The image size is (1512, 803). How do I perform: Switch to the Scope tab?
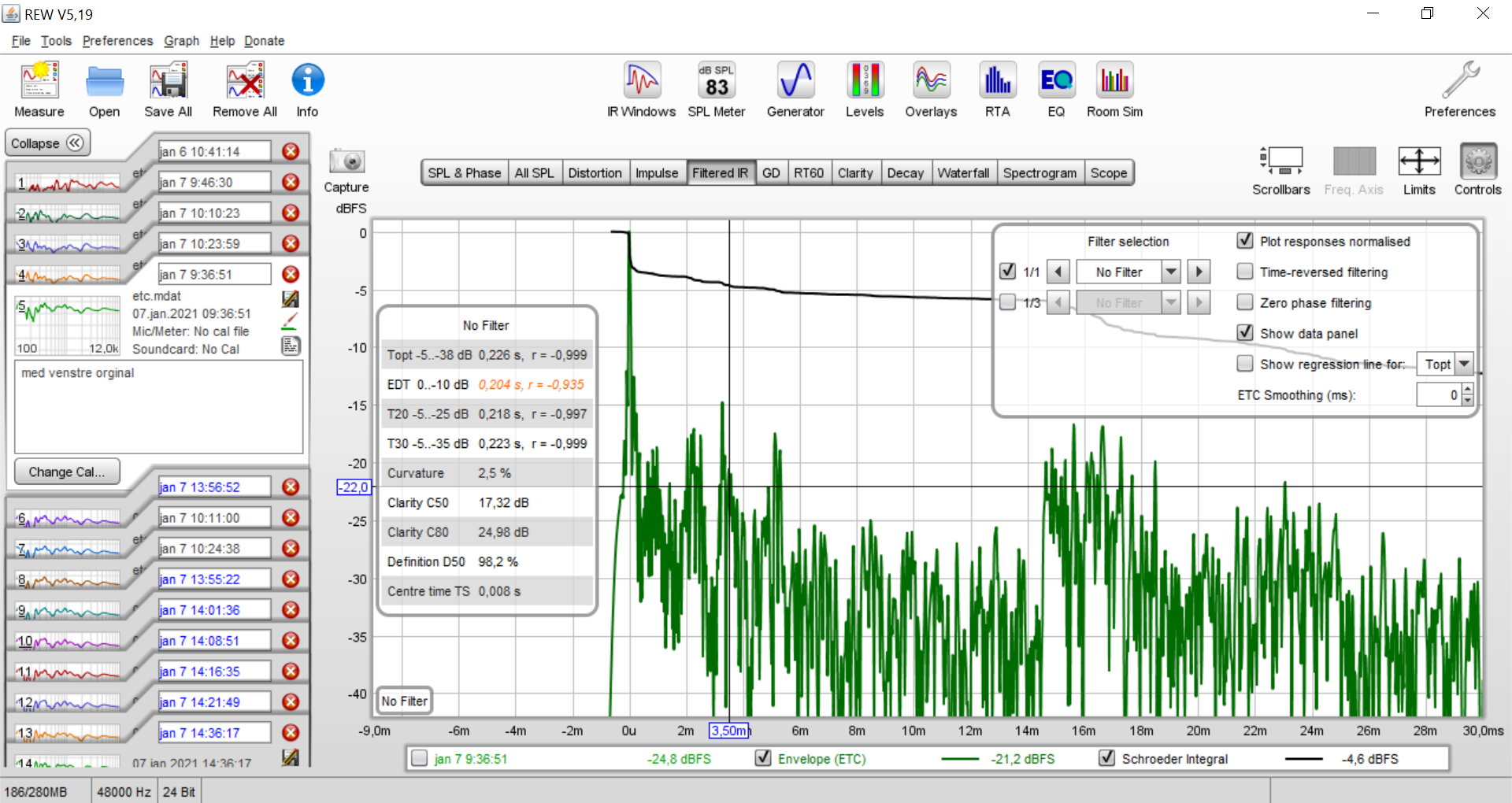(1109, 172)
